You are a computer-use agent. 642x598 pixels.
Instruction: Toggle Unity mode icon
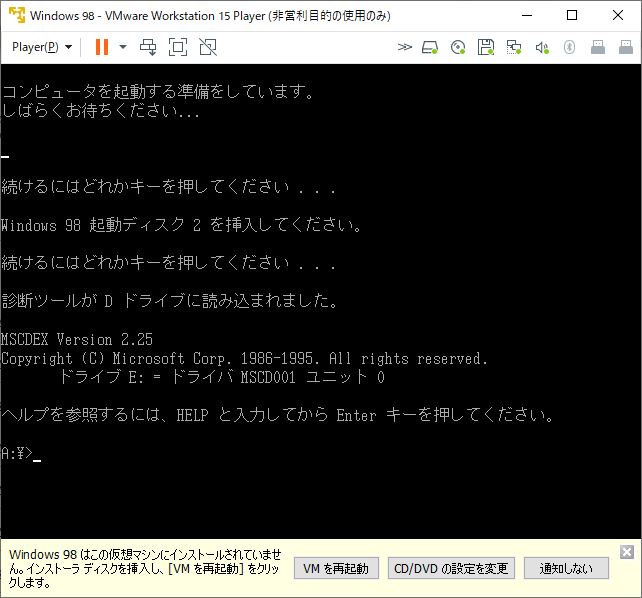click(x=208, y=47)
